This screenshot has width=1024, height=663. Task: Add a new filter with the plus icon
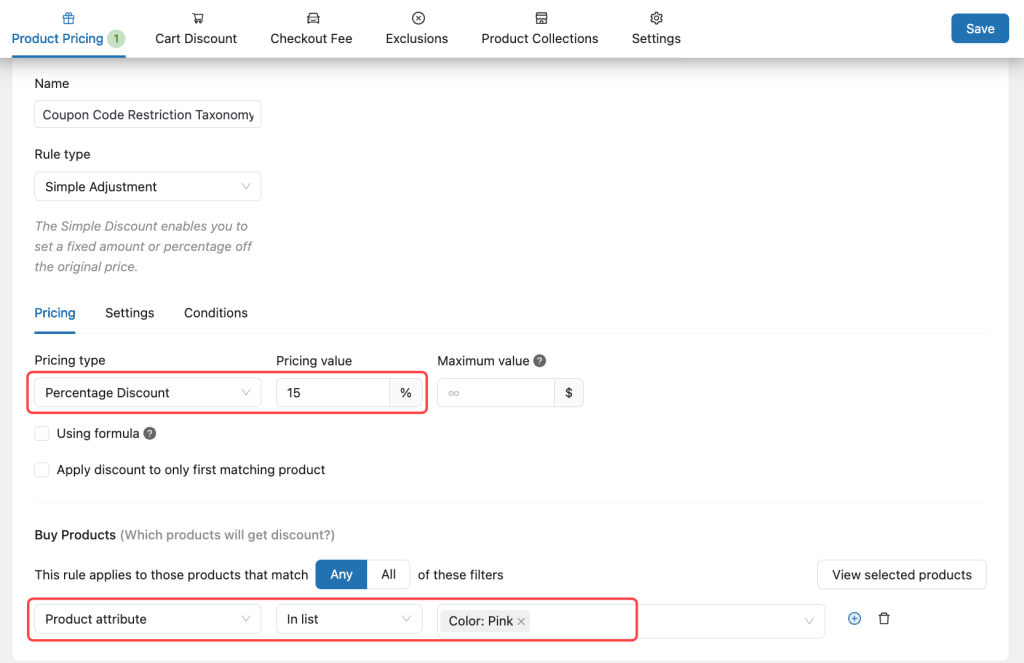[x=854, y=618]
